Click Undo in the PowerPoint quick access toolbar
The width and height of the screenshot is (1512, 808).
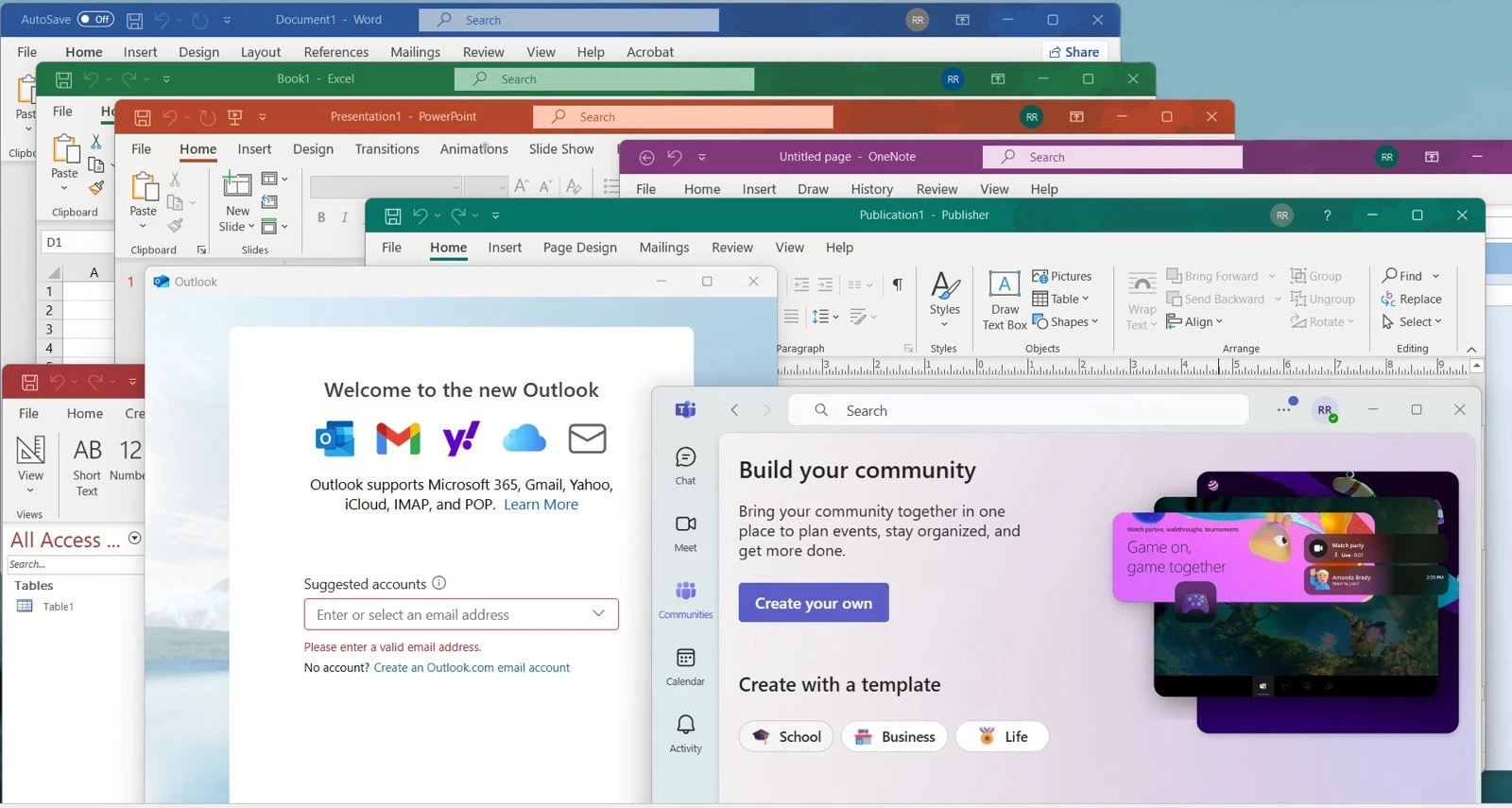tap(170, 117)
